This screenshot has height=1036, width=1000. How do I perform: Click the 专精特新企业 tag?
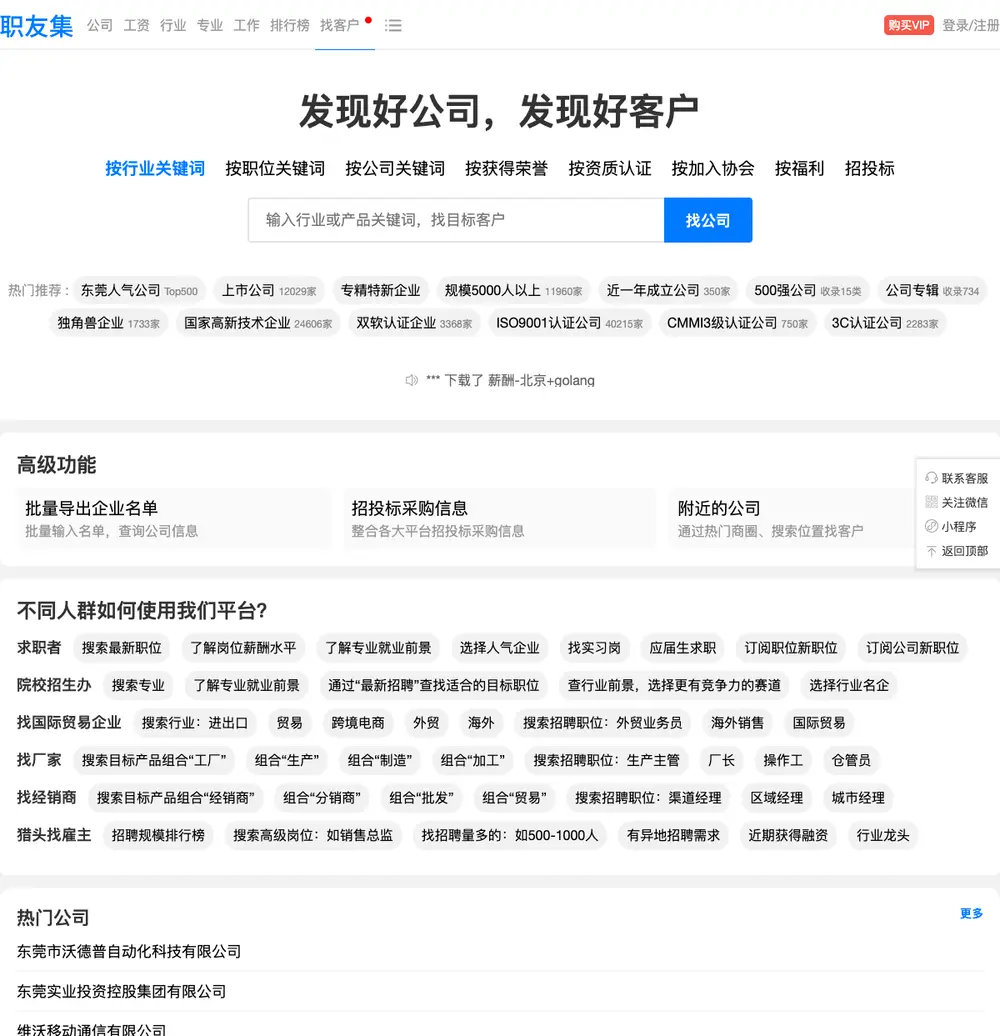click(x=380, y=291)
